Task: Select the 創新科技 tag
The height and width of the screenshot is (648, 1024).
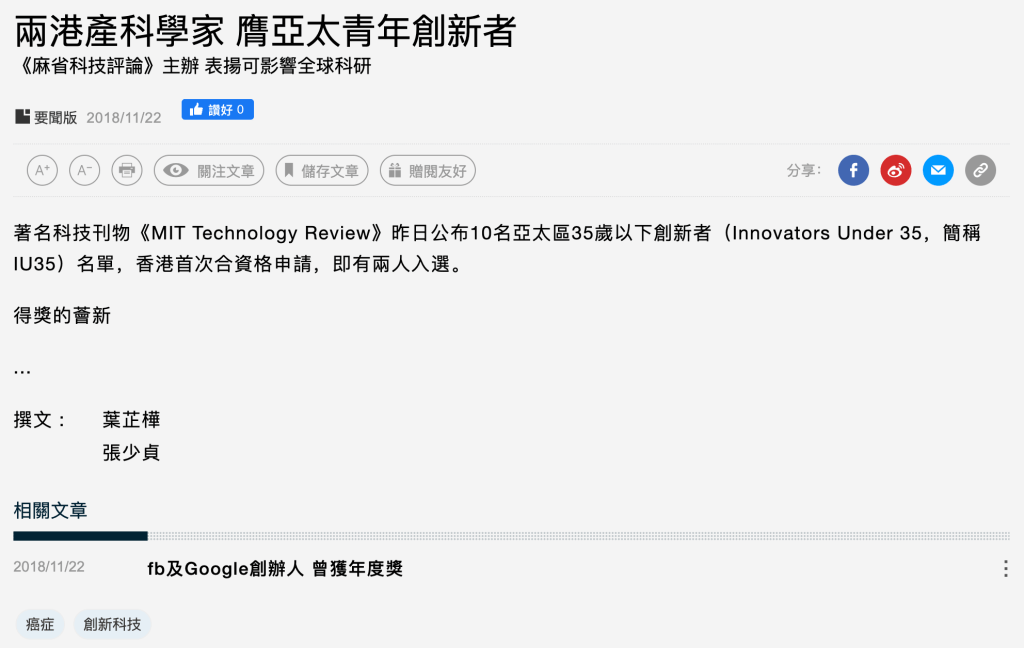Action: (112, 625)
